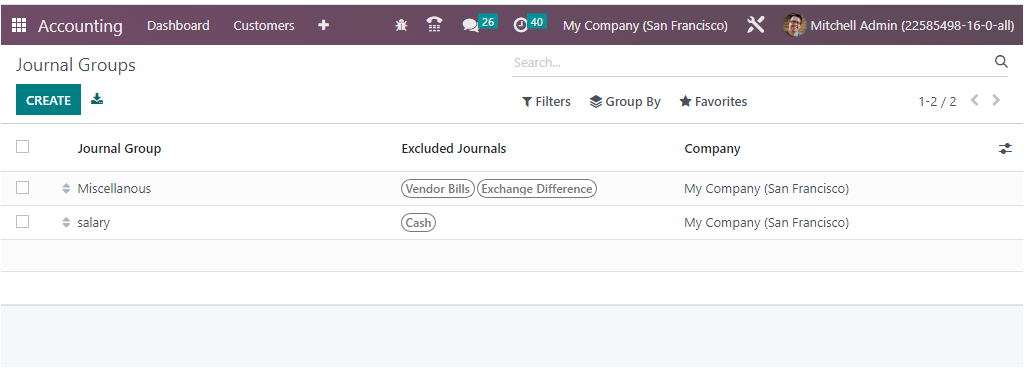Click the wrench and screwdriver tools icon
The image size is (1024, 368).
click(756, 25)
